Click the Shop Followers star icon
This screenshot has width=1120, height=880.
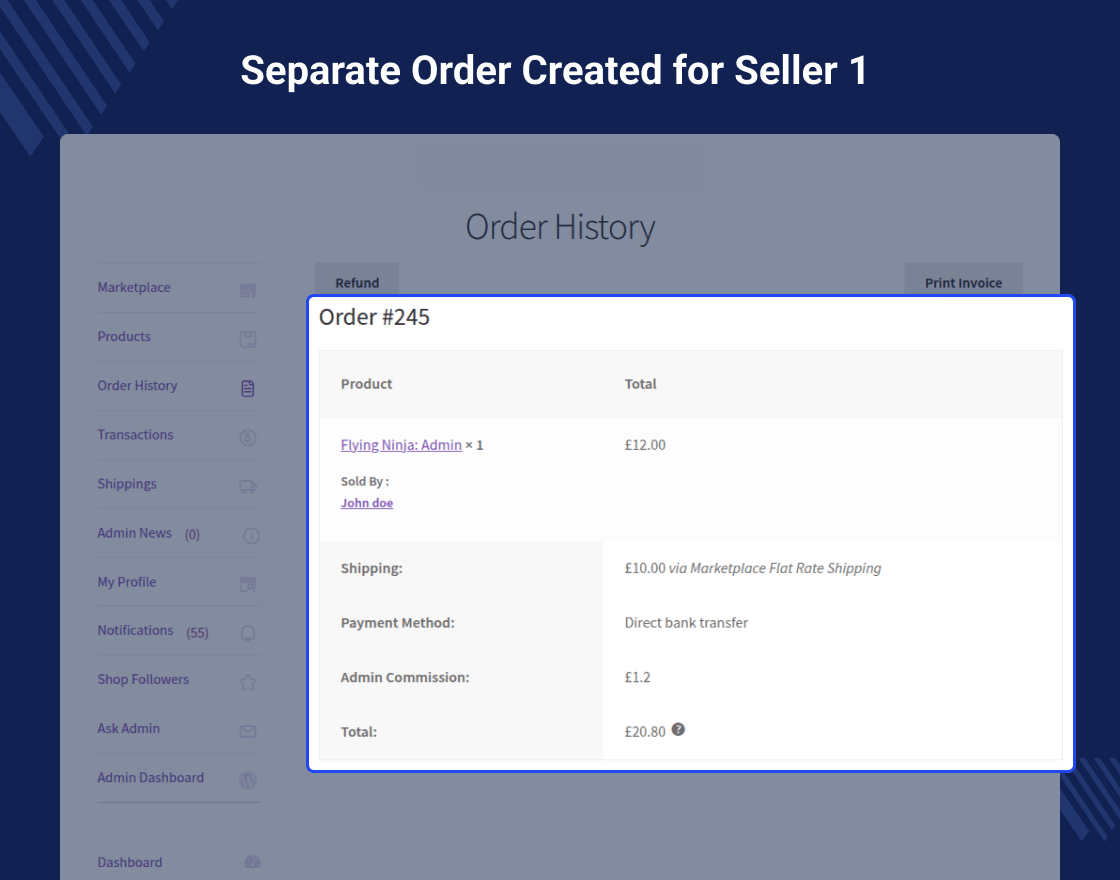pos(248,682)
